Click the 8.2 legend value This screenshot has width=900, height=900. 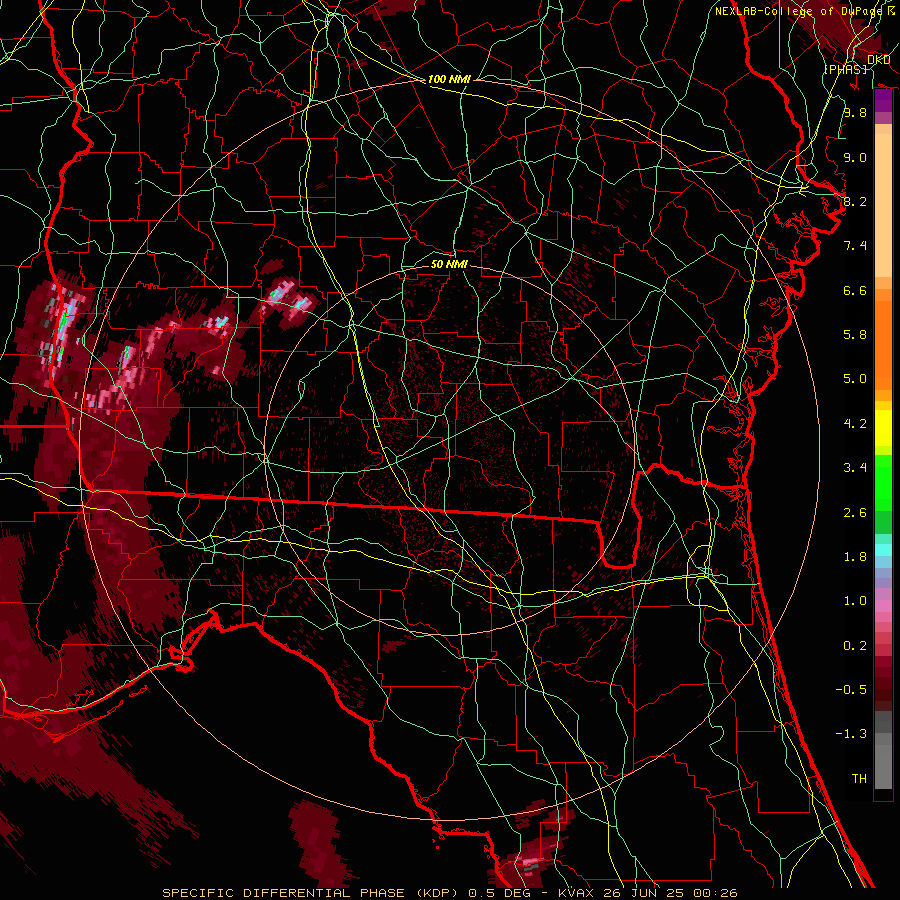point(855,201)
